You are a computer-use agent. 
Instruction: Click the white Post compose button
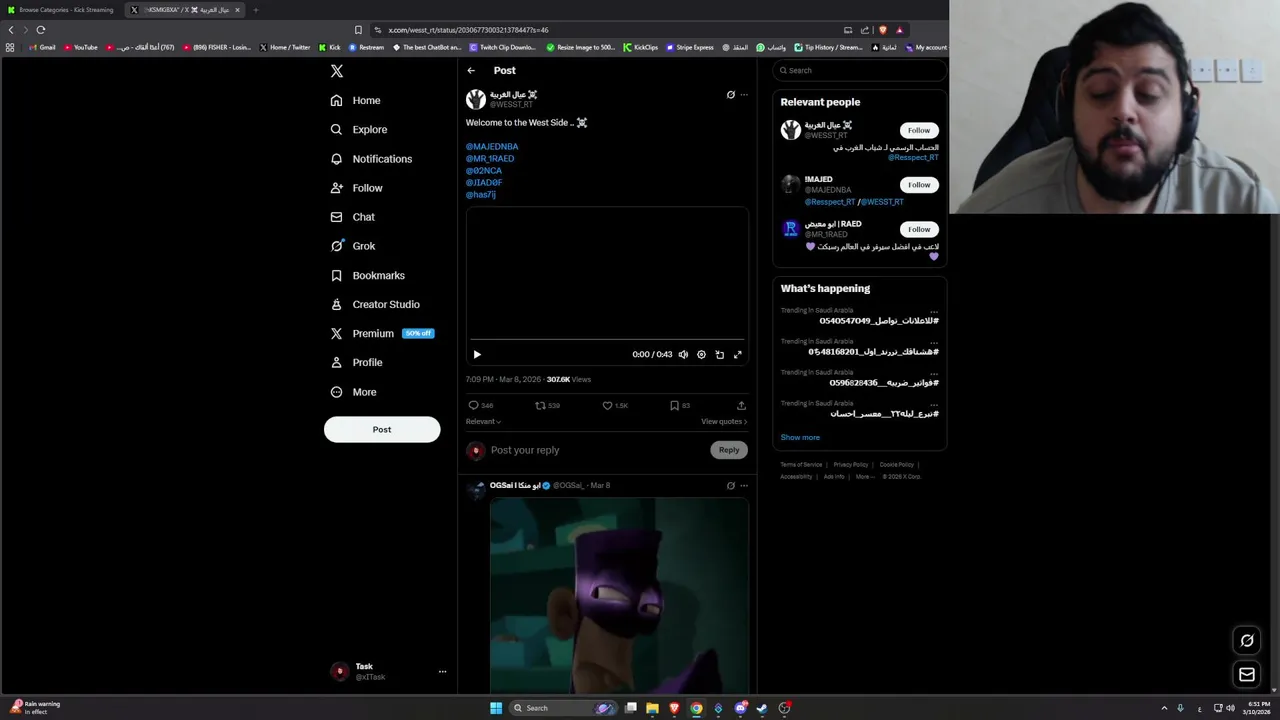pyautogui.click(x=382, y=429)
